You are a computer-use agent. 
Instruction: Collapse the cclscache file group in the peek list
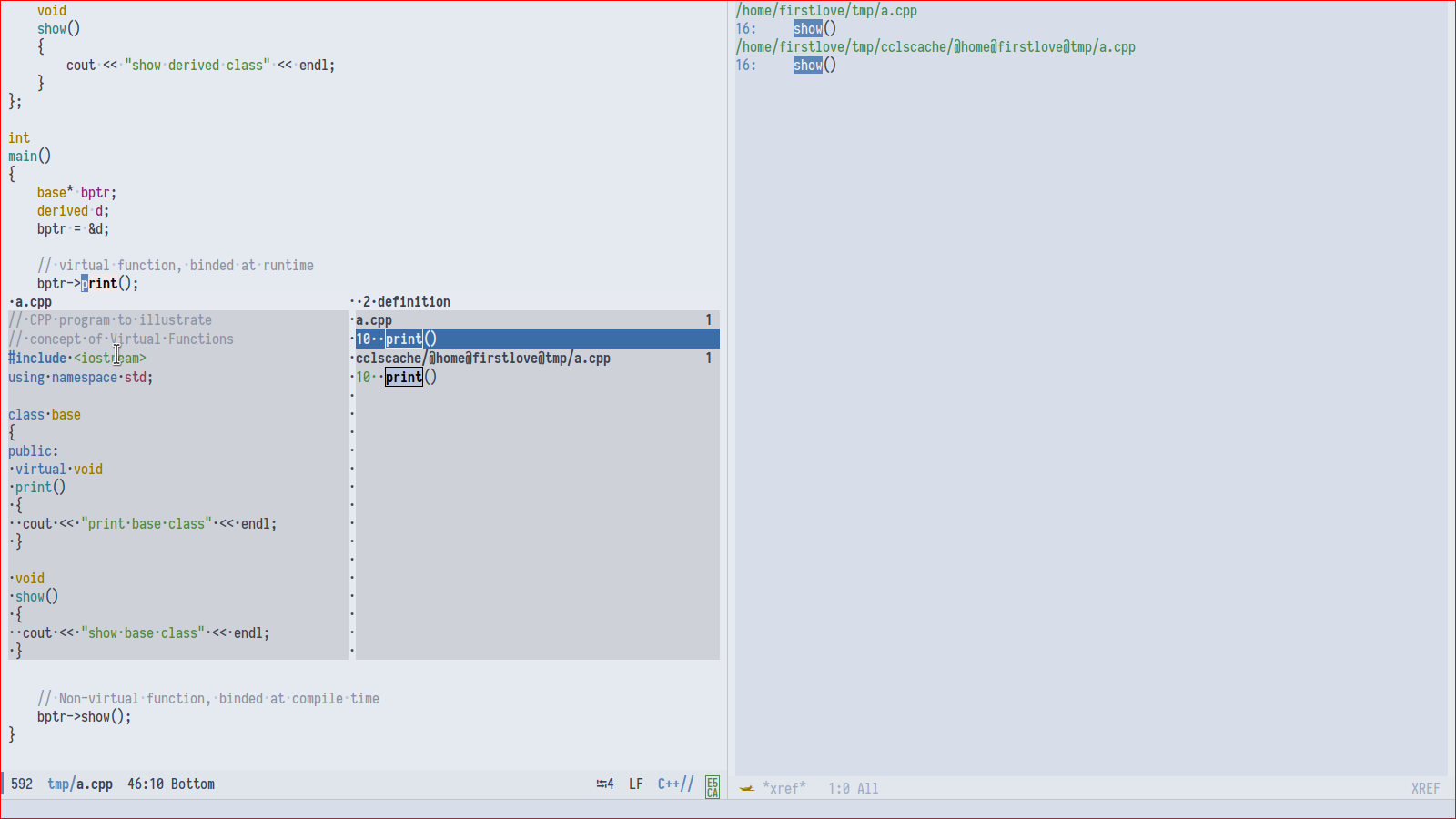point(482,358)
